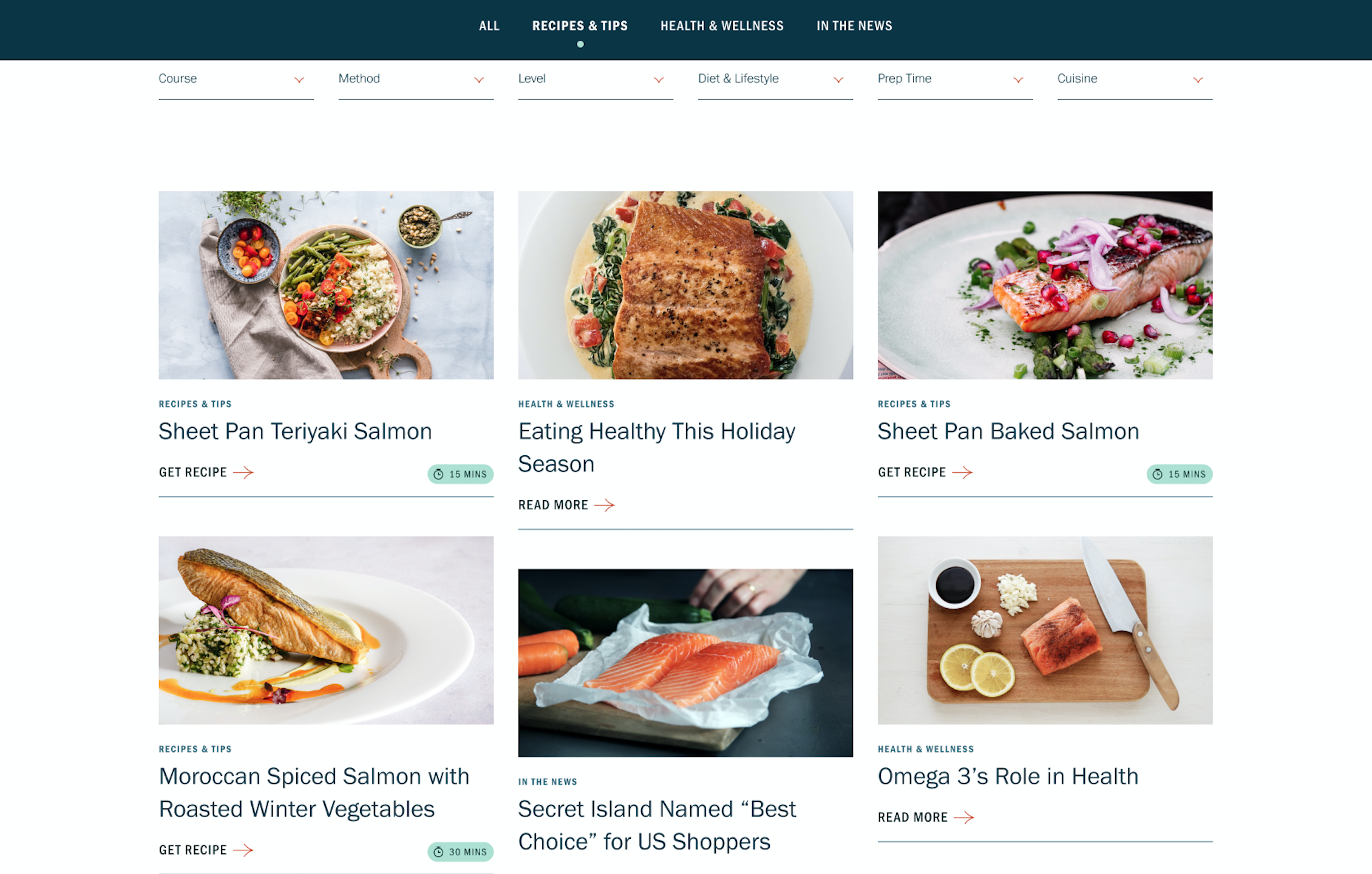Expand the Course filter dropdown
The width and height of the screenshot is (1372, 874).
[x=236, y=80]
